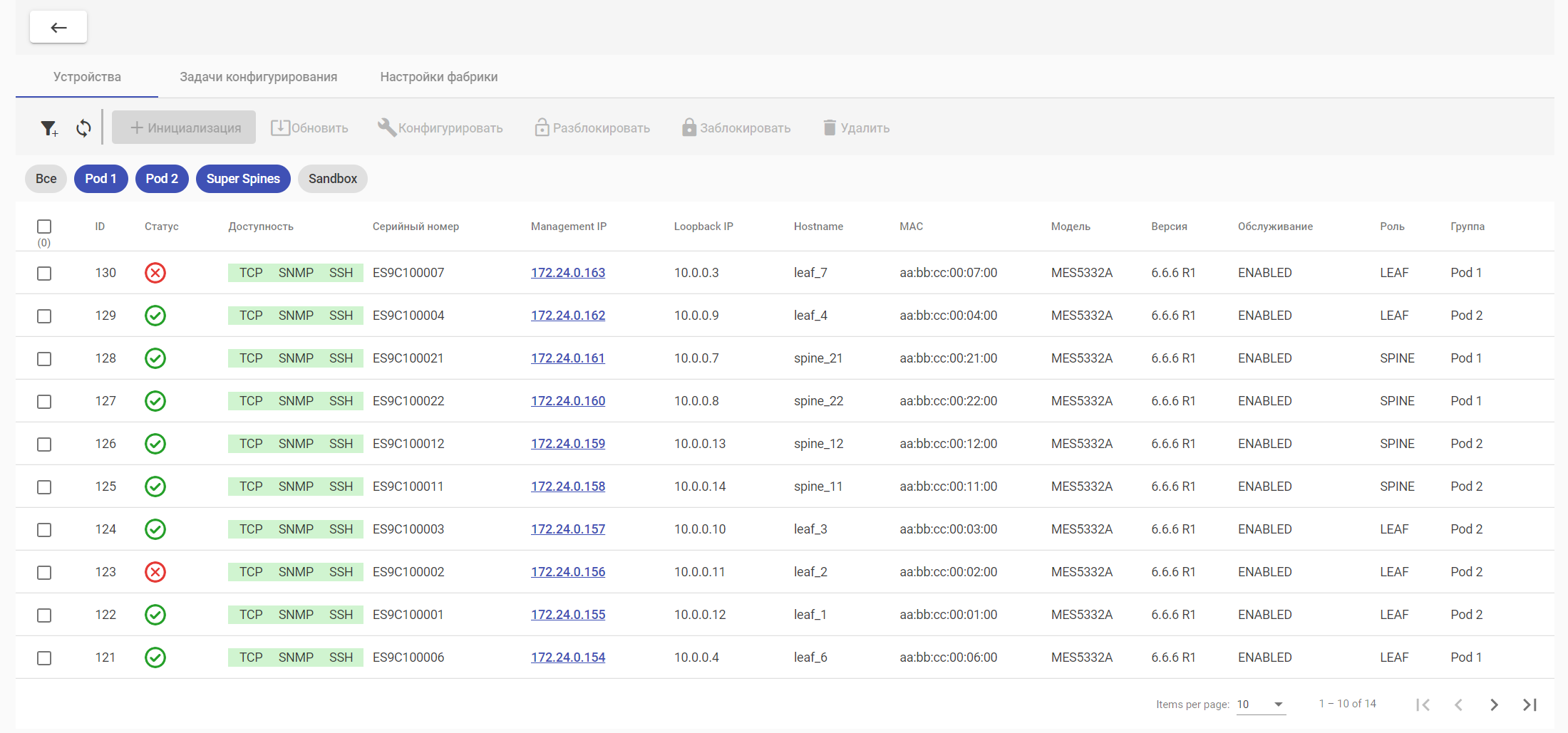Click the Заблокировать lock button
This screenshot has height=733, width=1568.
736,128
